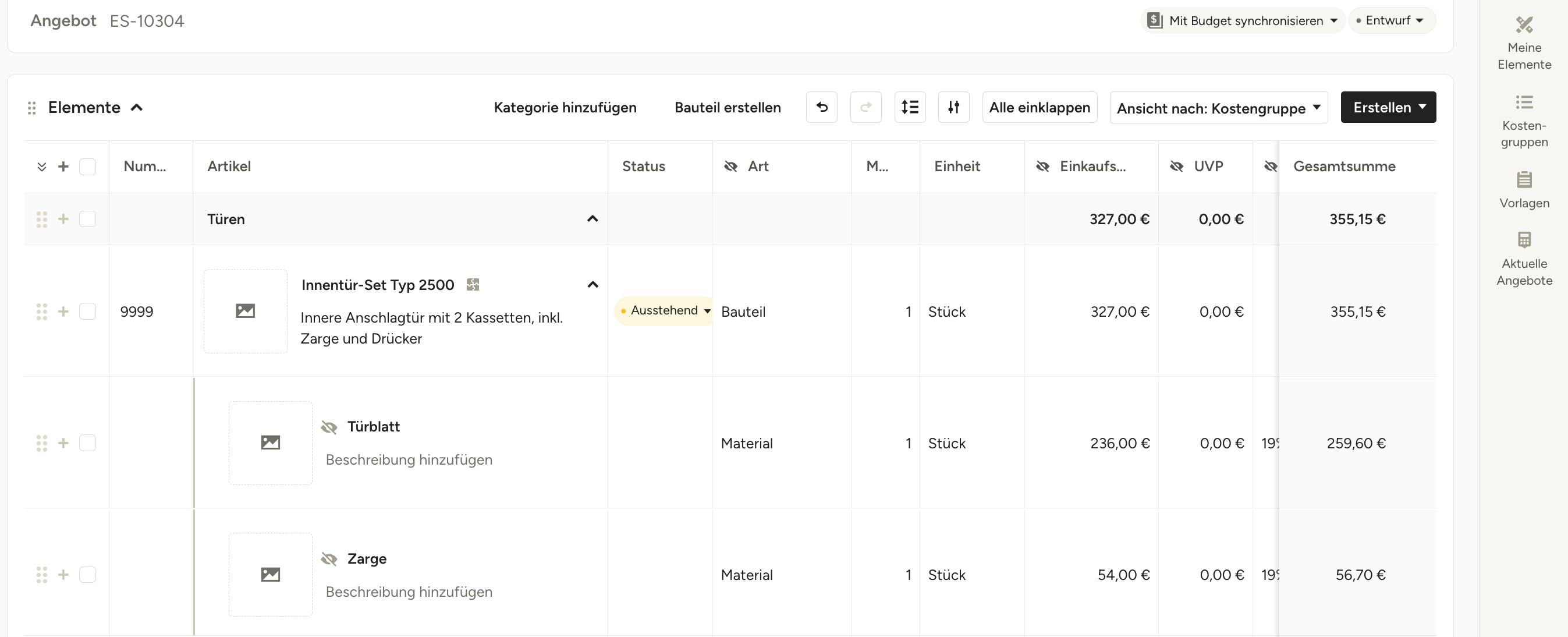Collapse Innentür-Set Typ 2500 components

pyautogui.click(x=593, y=284)
